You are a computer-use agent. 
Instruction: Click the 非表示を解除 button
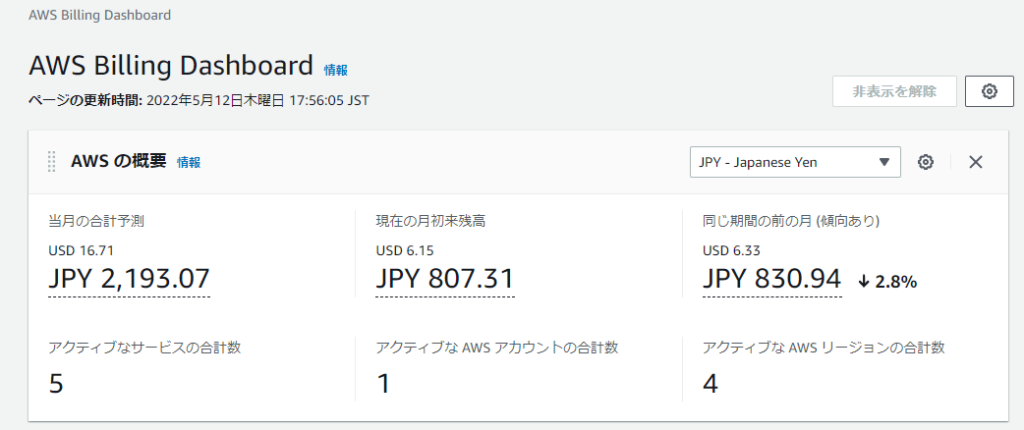pyautogui.click(x=894, y=91)
